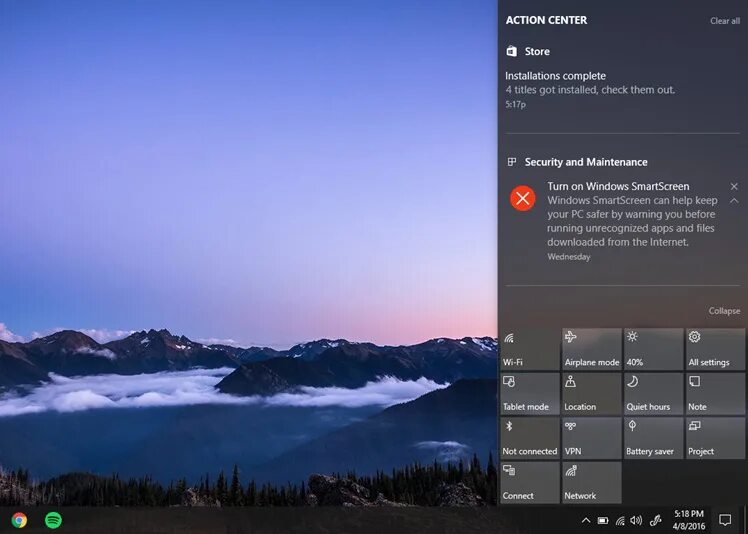This screenshot has width=748, height=534.
Task: Enable the Quiet hours tile
Action: (x=653, y=393)
